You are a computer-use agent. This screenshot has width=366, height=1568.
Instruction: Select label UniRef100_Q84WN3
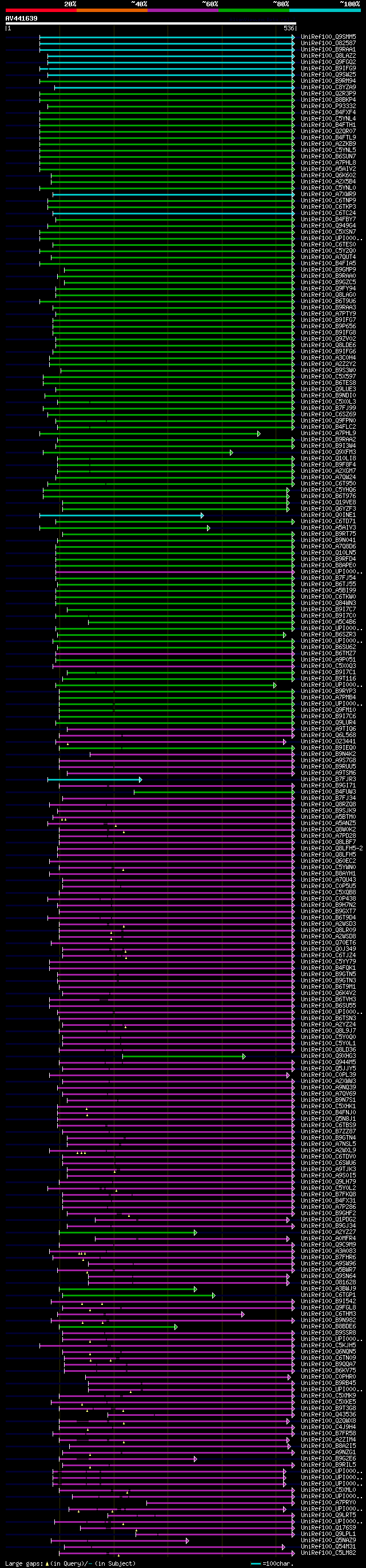[x=328, y=603]
